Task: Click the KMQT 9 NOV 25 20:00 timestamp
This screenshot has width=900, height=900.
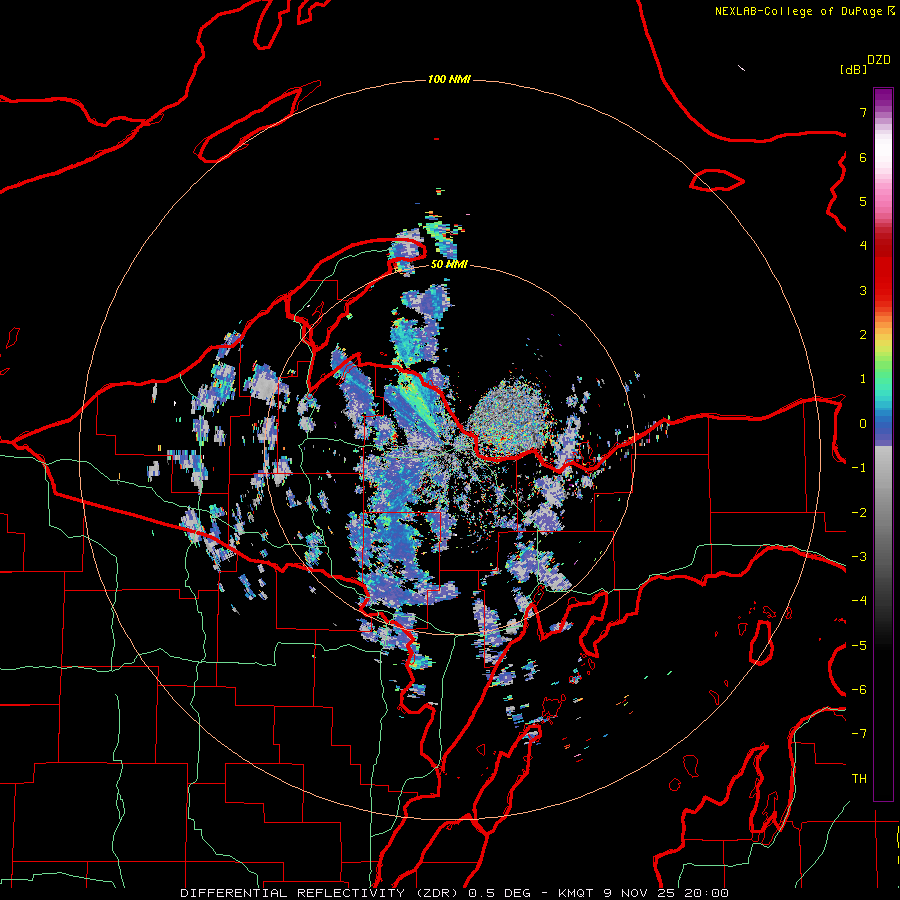Action: point(643,893)
